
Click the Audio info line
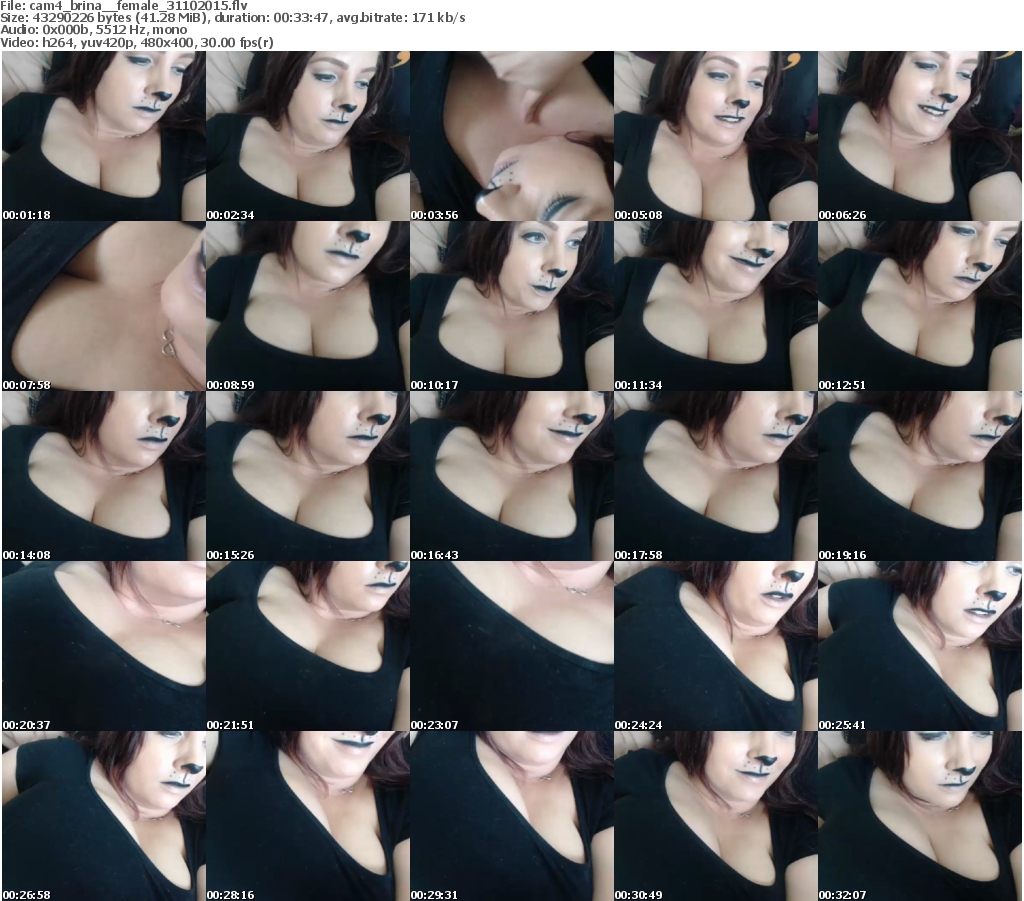[x=93, y=30]
